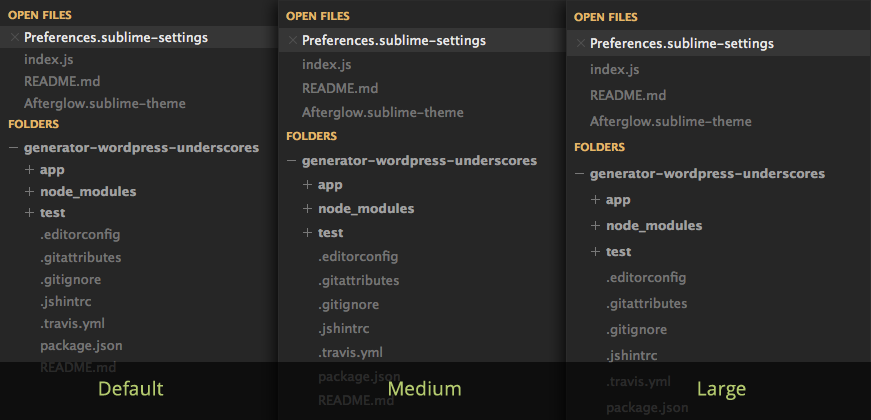The image size is (871, 420).
Task: Open .jshintrc in Default panel
Action: [66, 302]
